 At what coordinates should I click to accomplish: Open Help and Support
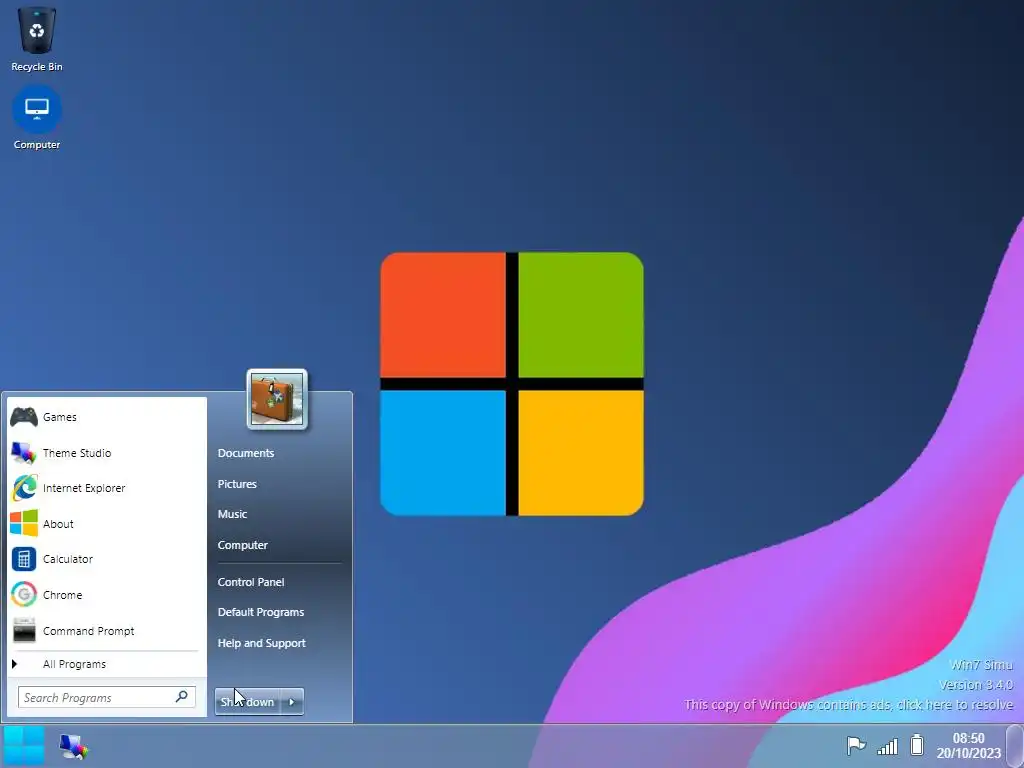point(261,643)
